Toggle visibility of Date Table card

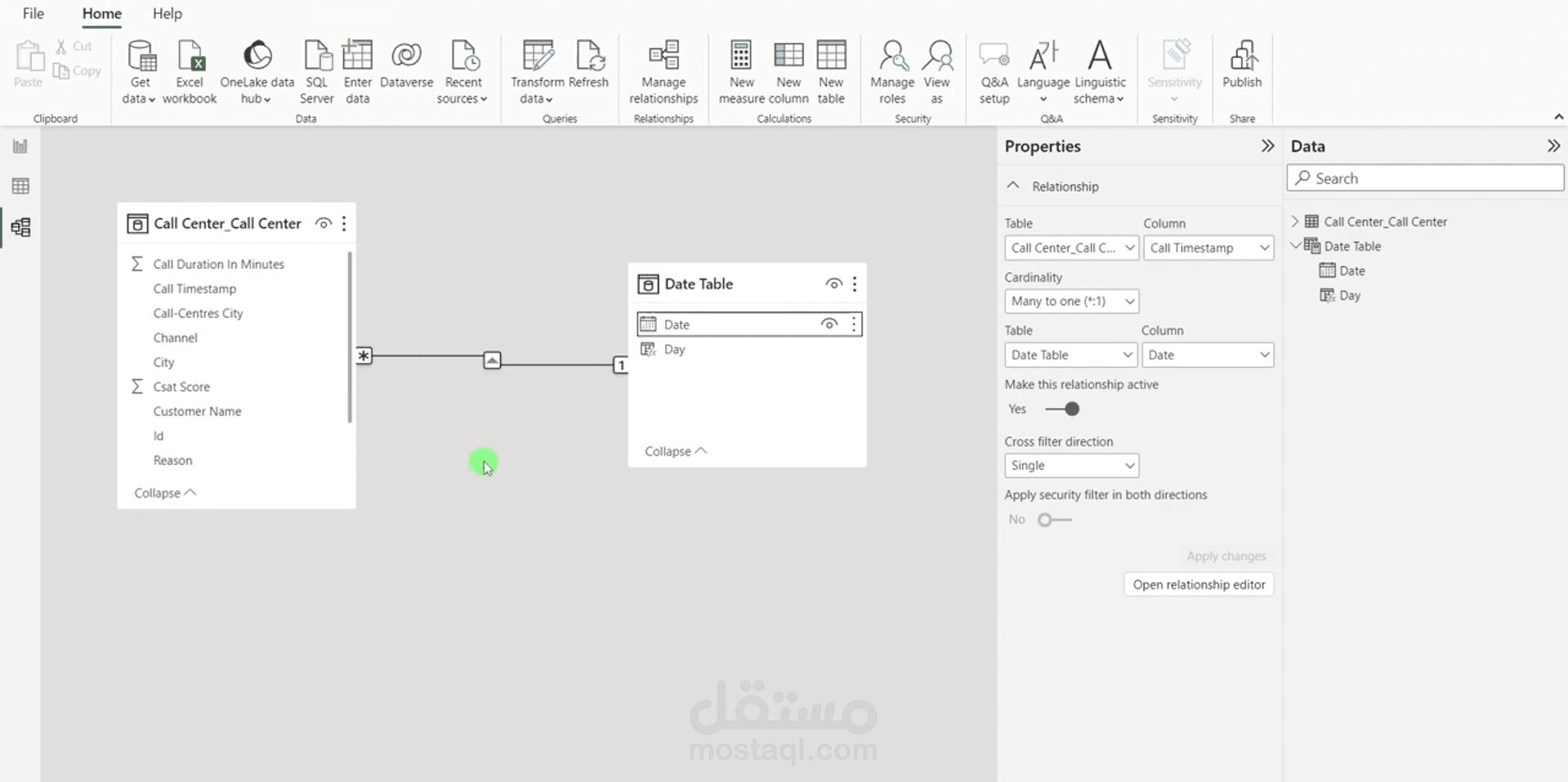point(834,284)
